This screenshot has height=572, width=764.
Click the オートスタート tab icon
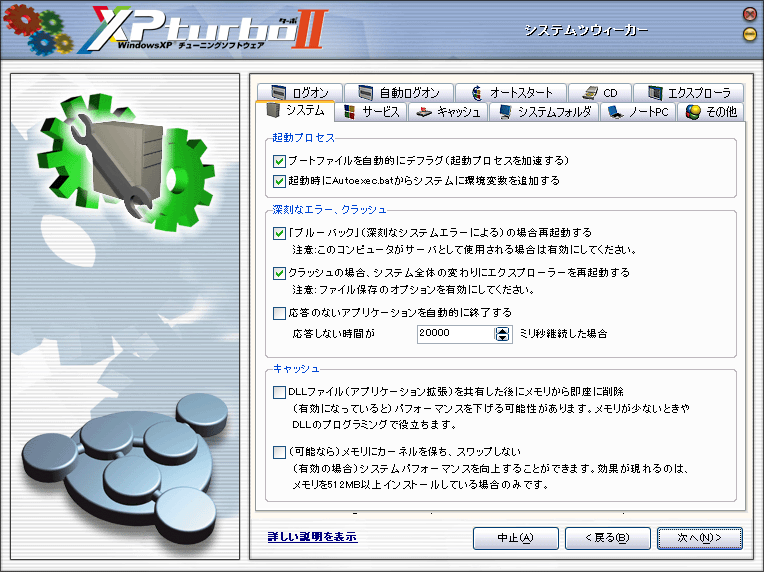477,93
